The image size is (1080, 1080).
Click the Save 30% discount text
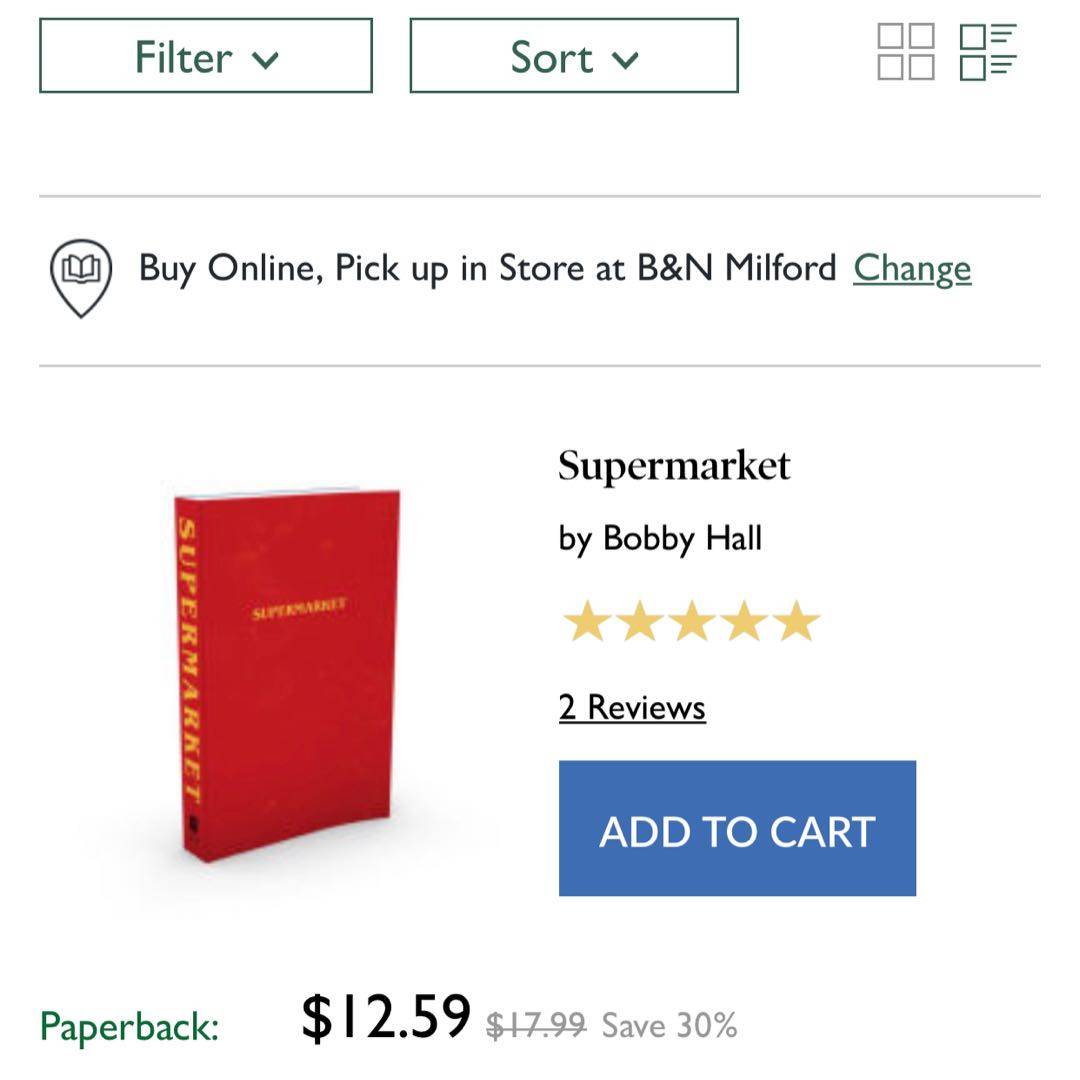click(669, 1025)
